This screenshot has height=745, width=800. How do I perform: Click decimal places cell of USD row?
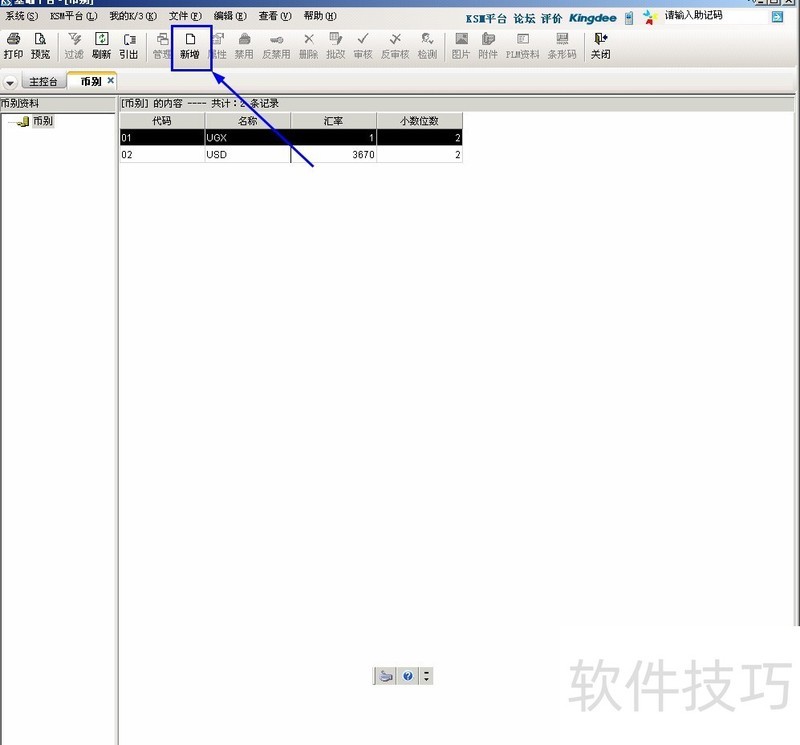pos(419,155)
